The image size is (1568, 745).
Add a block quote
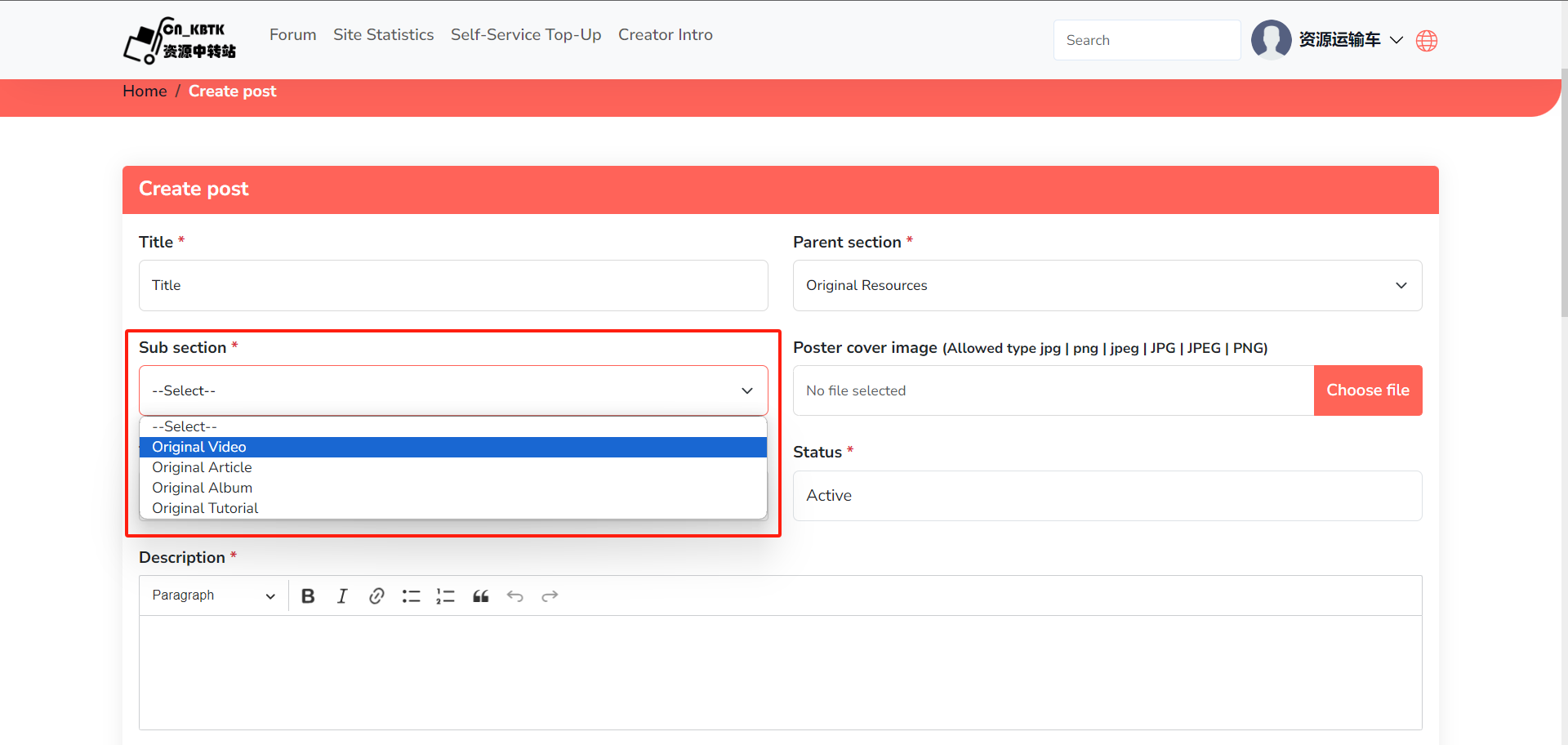pos(480,596)
